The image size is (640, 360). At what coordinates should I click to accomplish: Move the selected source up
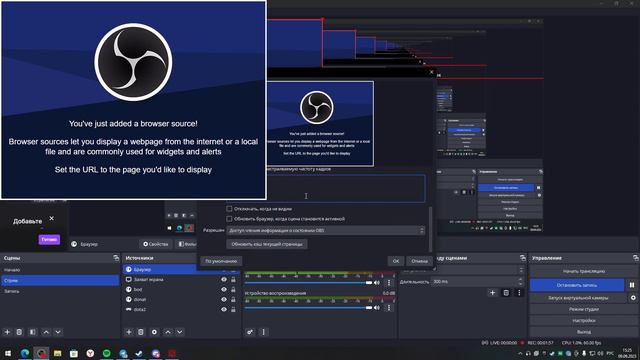pyautogui.click(x=168, y=332)
